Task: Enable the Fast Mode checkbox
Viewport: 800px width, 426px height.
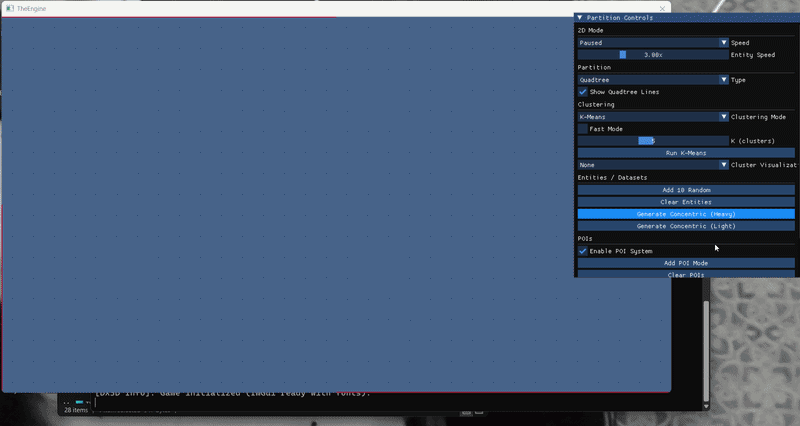Action: (x=583, y=129)
